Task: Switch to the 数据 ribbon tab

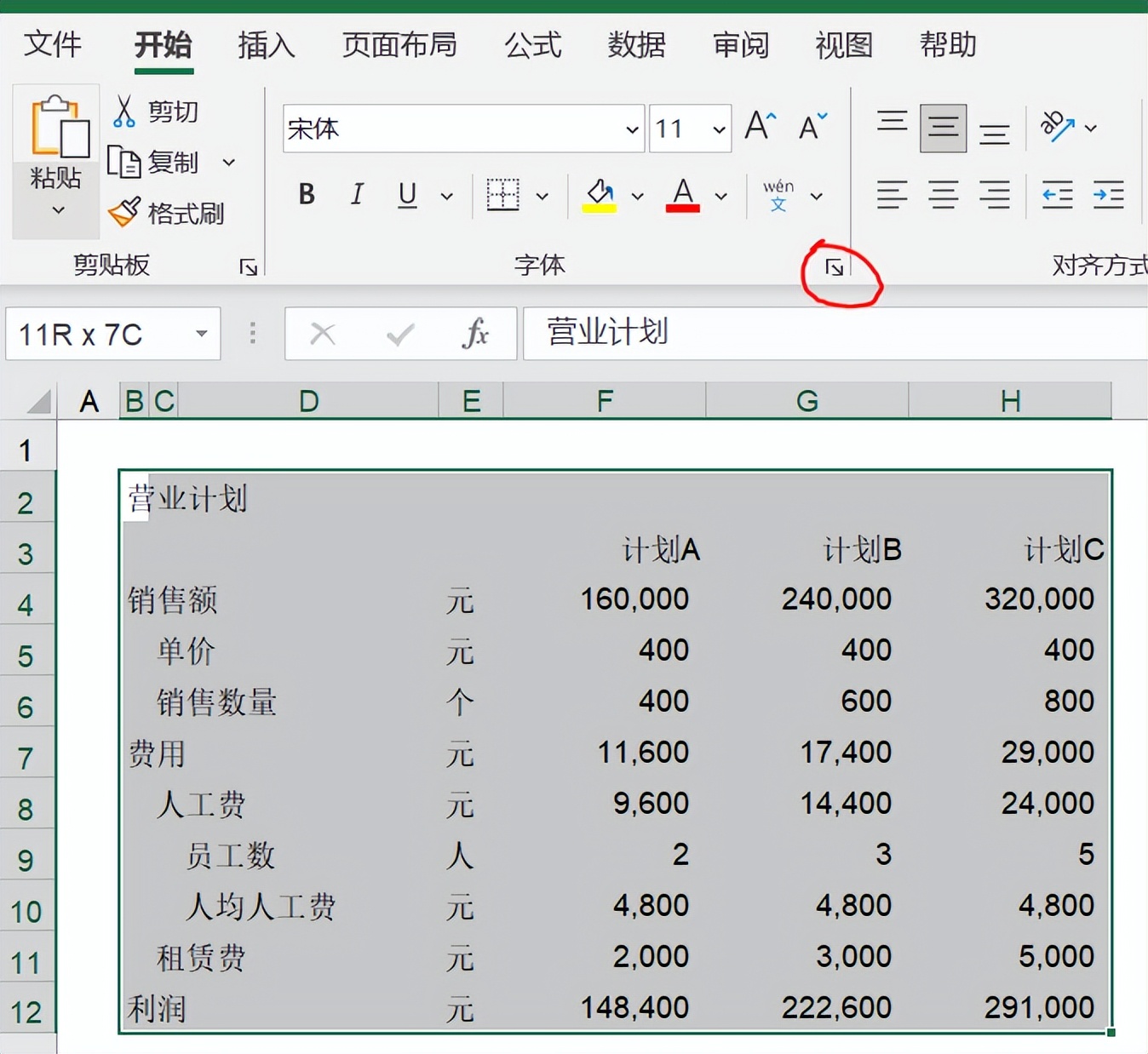Action: tap(635, 46)
